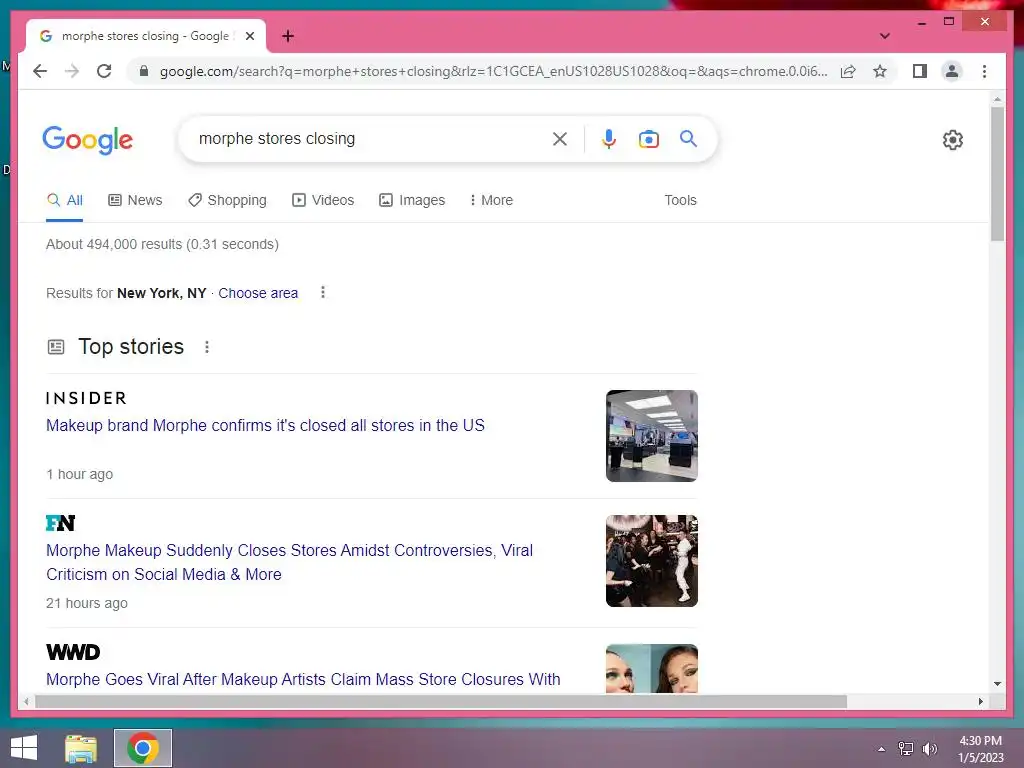
Task: Submit search with the magnifier icon
Action: [x=688, y=138]
